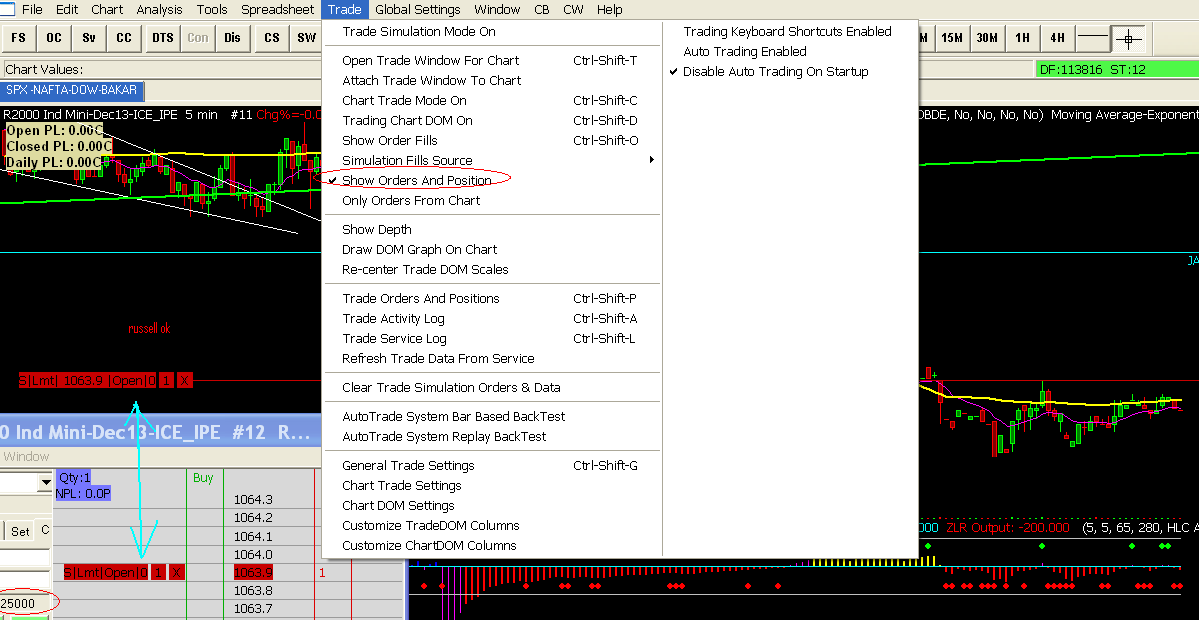Viewport: 1199px width, 620px height.
Task: Select the horizontal line drawing tool
Action: point(1092,37)
